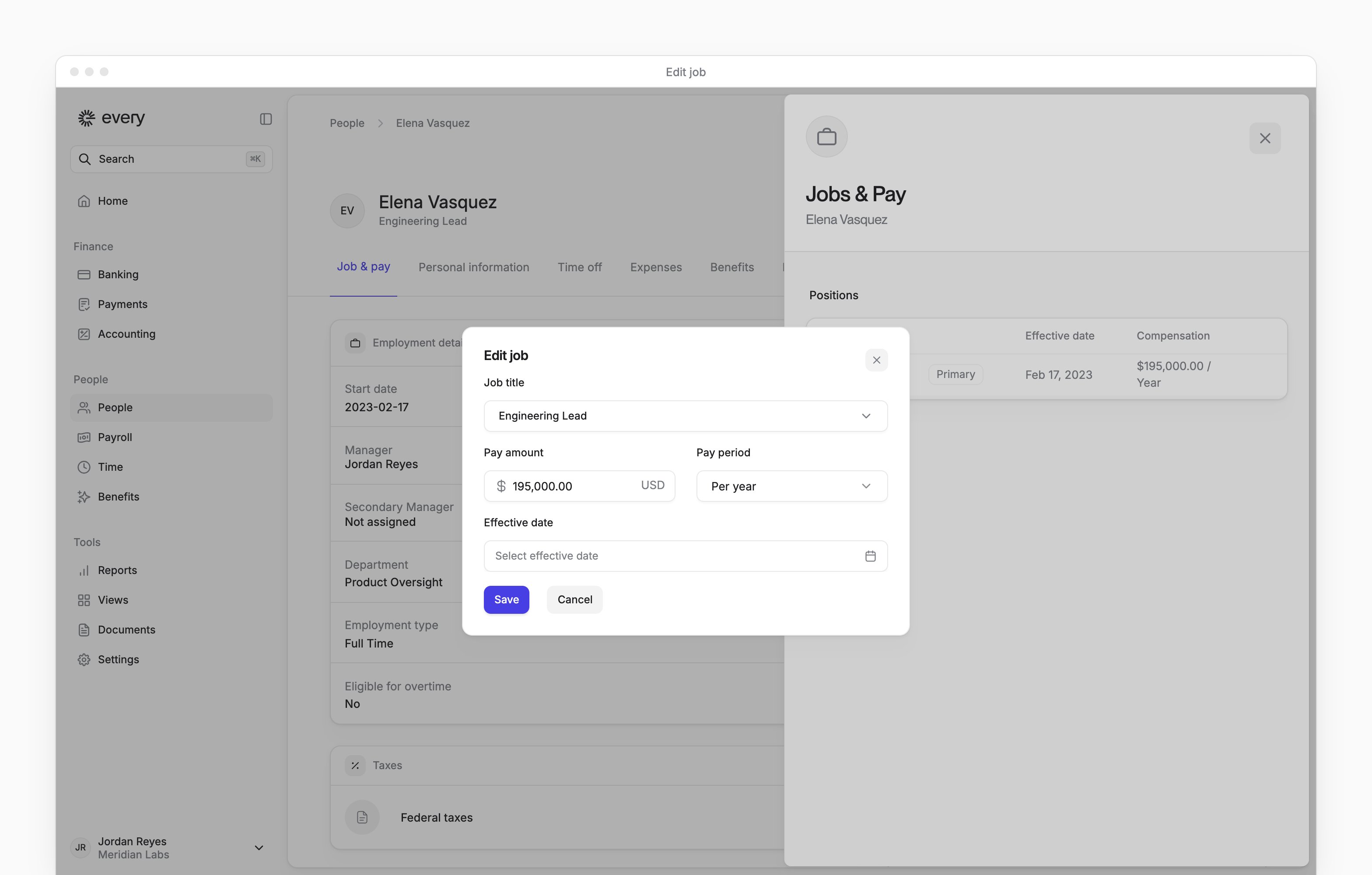The height and width of the screenshot is (875, 1372).
Task: Open the Pay period dropdown
Action: click(x=791, y=486)
